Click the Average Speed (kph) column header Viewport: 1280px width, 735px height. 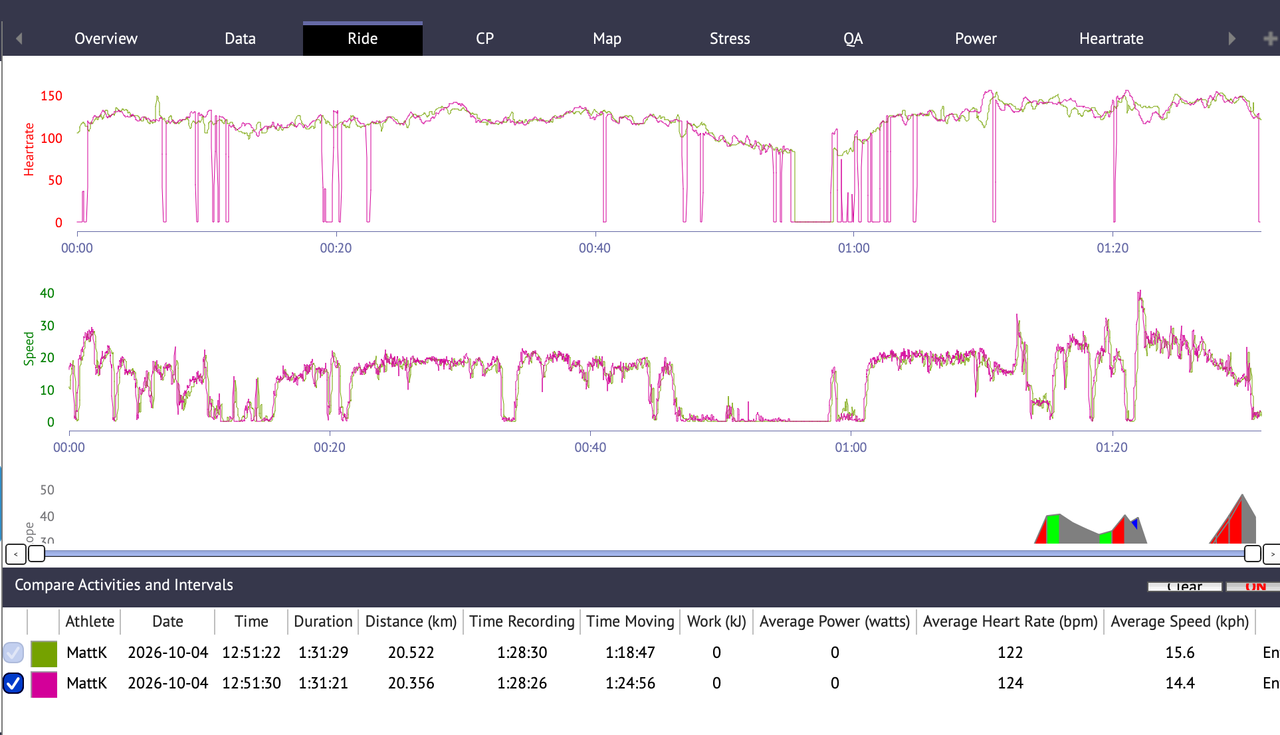[x=1180, y=621]
